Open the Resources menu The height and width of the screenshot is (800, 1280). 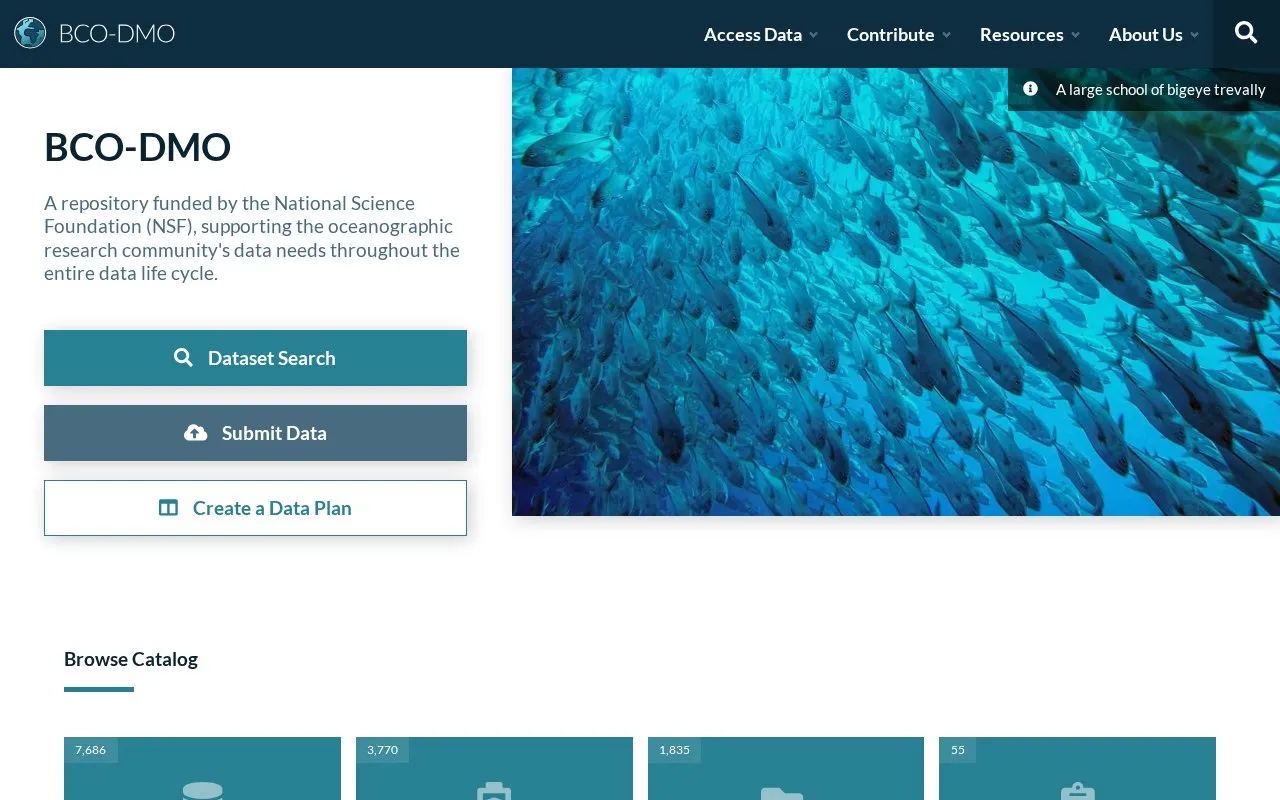click(x=1021, y=34)
